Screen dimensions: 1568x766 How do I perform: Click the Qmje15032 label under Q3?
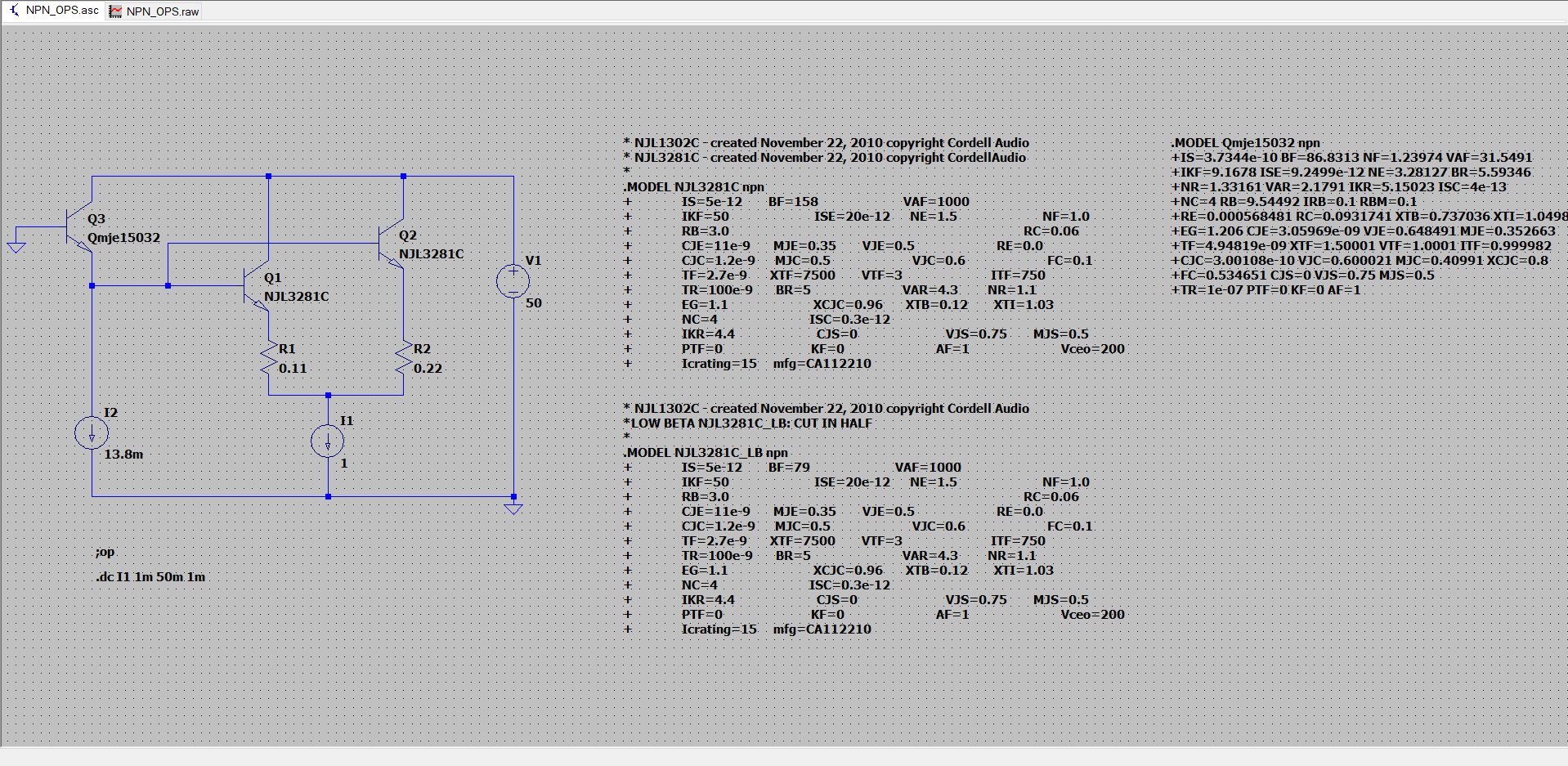click(123, 238)
